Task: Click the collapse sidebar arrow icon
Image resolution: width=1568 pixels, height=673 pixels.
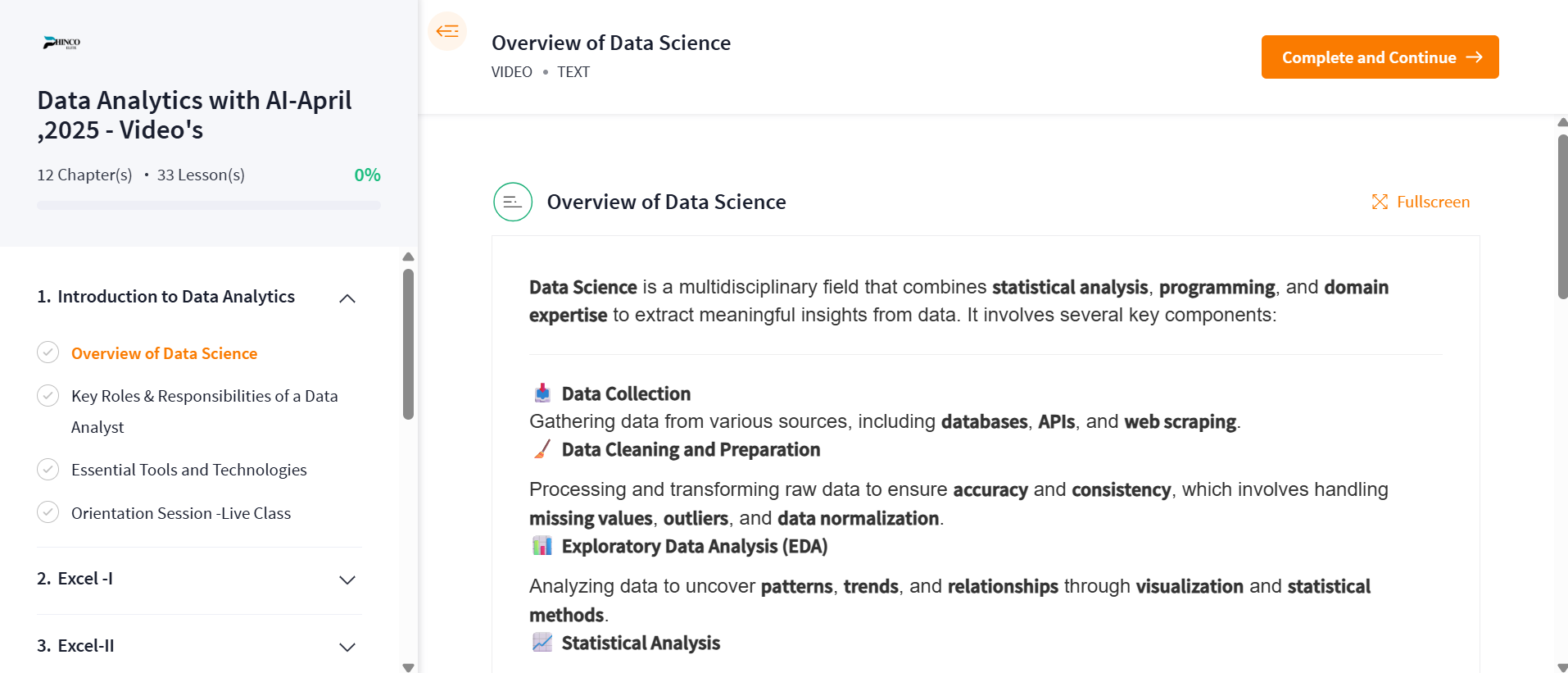Action: (x=447, y=31)
